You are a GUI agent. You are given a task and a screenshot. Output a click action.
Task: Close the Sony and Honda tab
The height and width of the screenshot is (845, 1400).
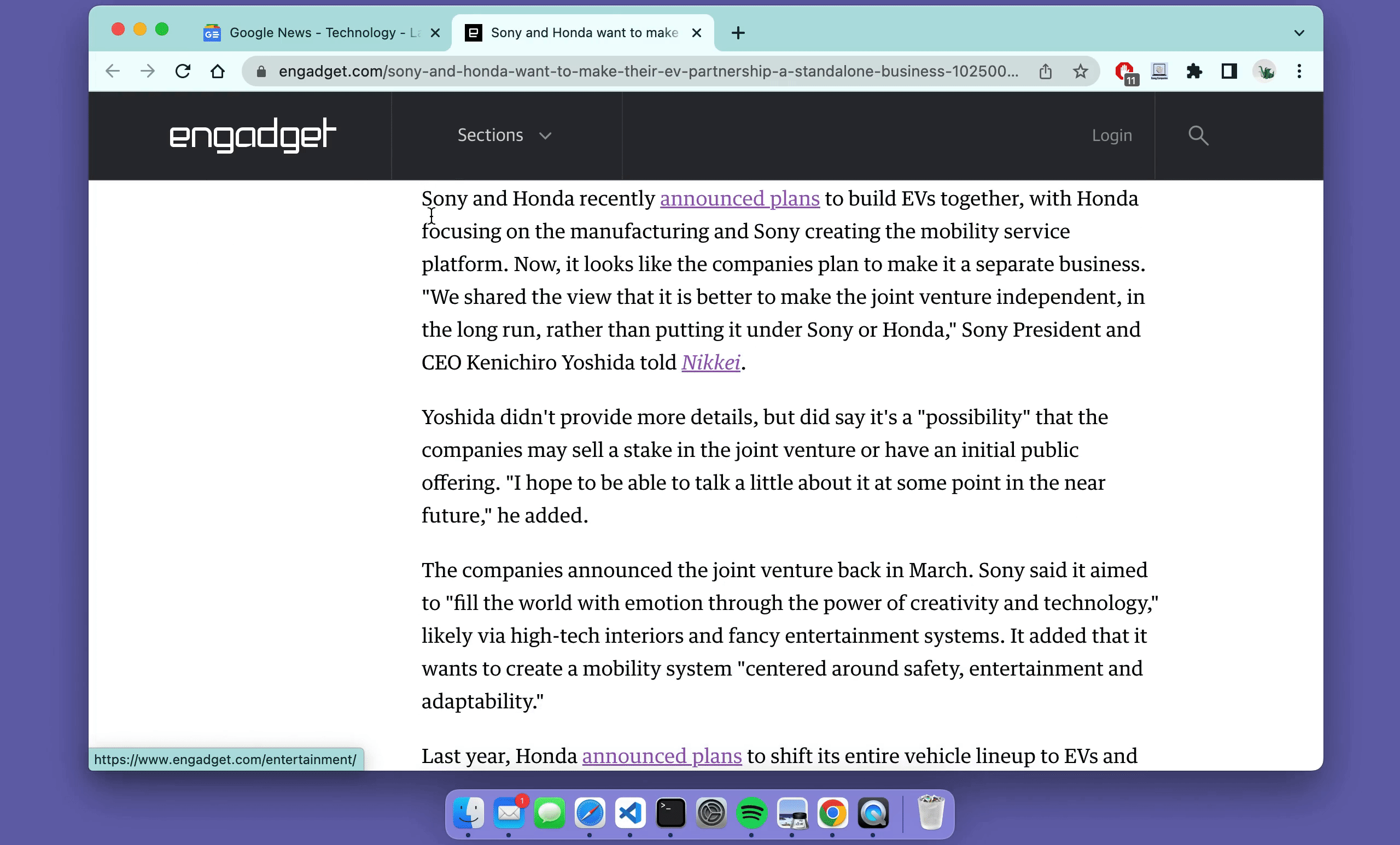pos(697,33)
